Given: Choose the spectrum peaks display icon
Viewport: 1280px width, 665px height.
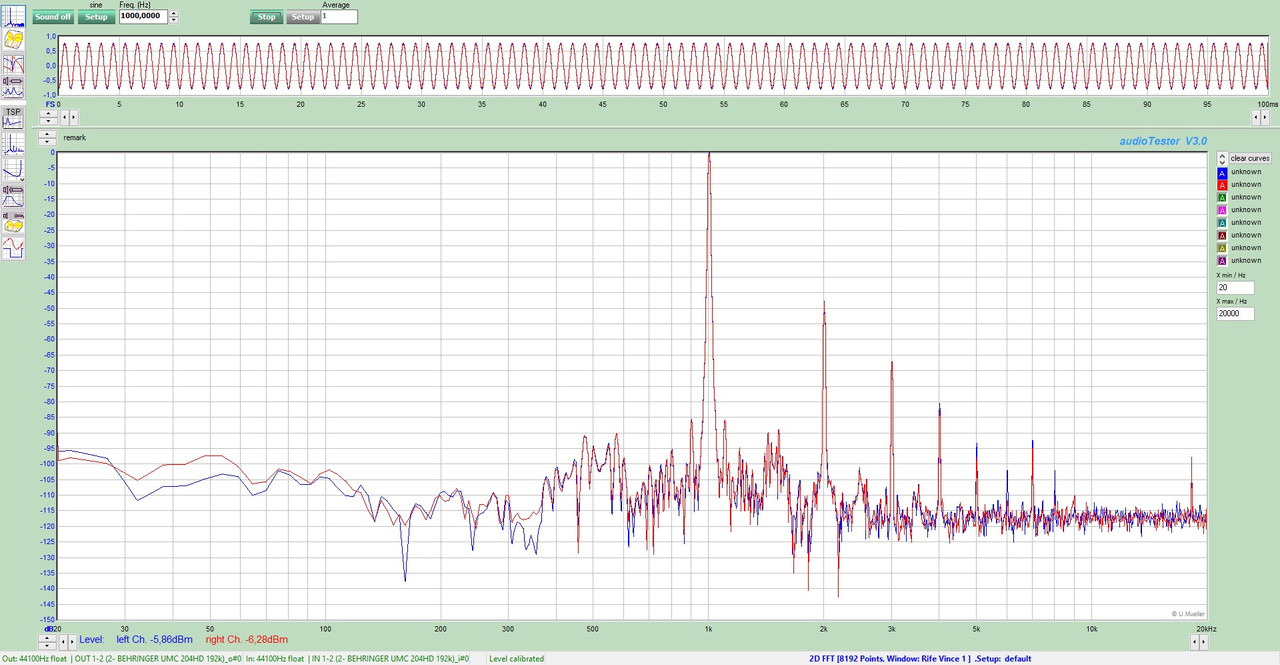Looking at the screenshot, I should (14, 143).
